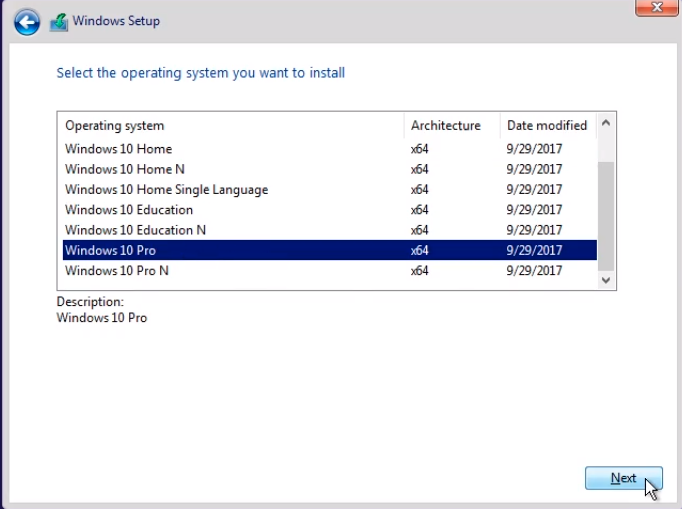The width and height of the screenshot is (682, 509).
Task: Click the scrollbar track above the thumb
Action: tap(605, 147)
